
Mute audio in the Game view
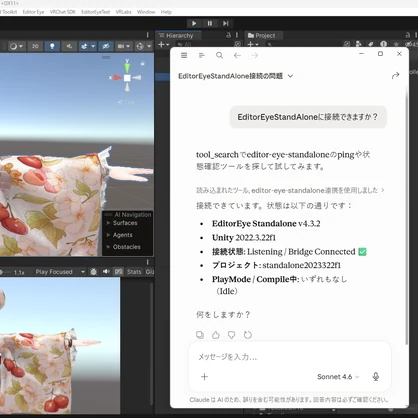[106, 272]
